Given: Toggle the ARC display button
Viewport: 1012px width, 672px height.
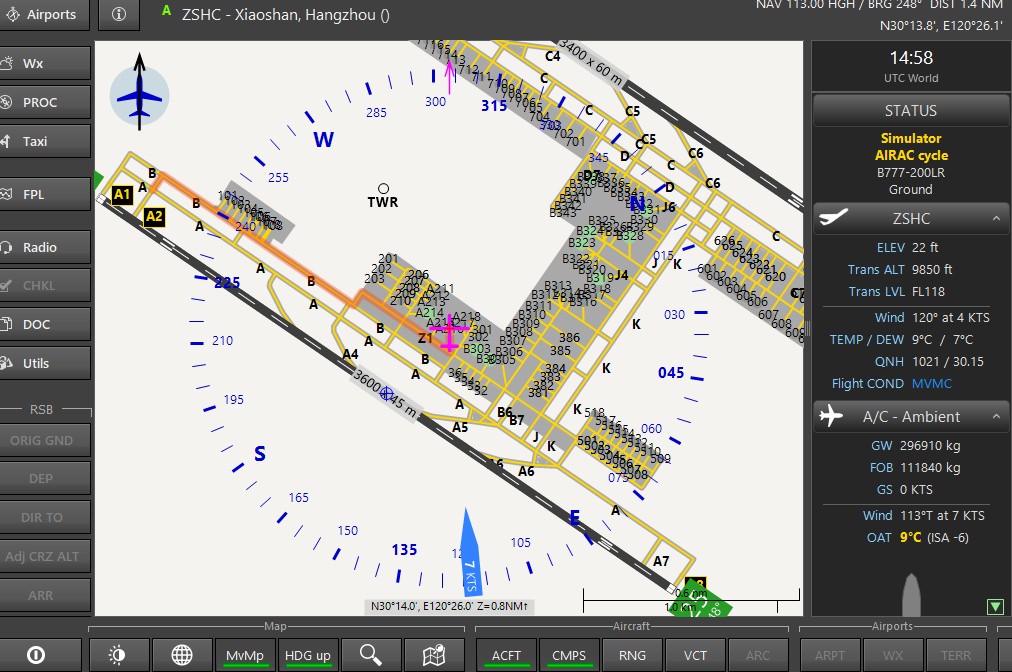Looking at the screenshot, I should tap(758, 655).
